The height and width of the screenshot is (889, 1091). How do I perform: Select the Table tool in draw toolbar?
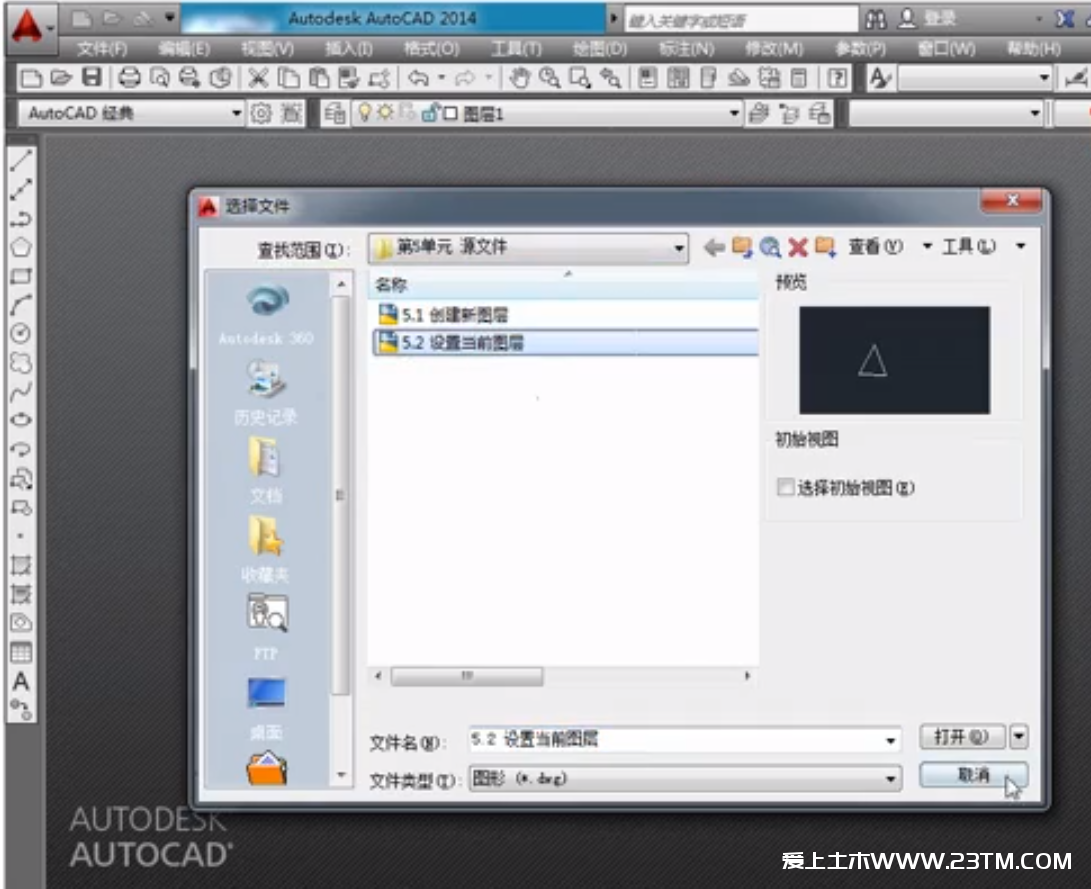tap(20, 652)
